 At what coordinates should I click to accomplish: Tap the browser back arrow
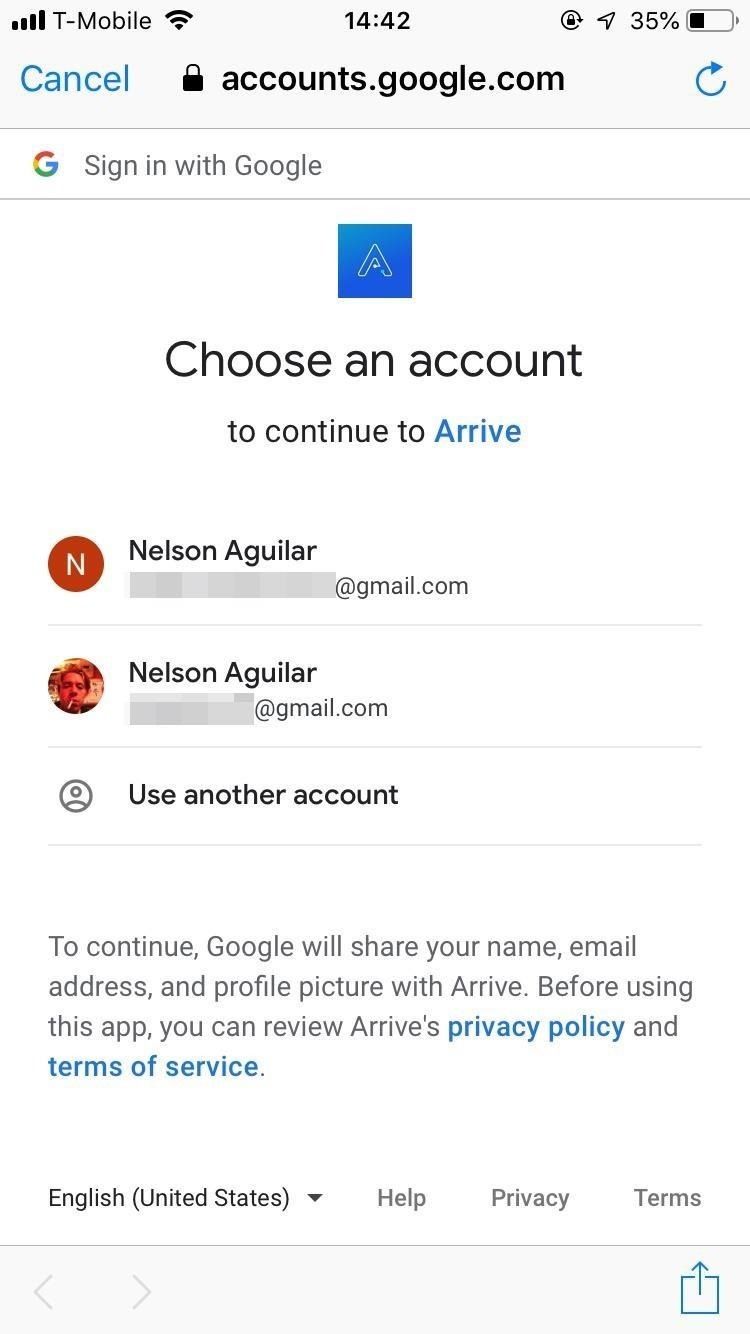pos(44,1292)
